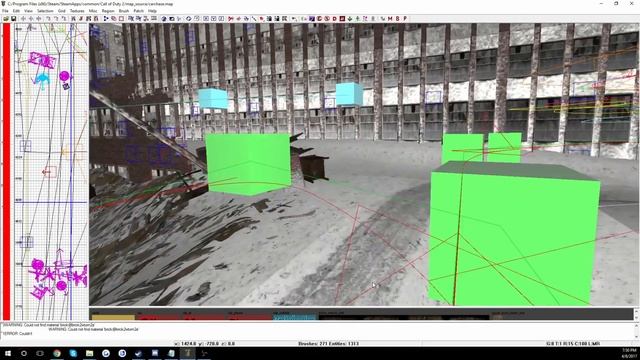This screenshot has width=640, height=360.
Task: Click the purple square toolbar icon
Action: [312, 18]
